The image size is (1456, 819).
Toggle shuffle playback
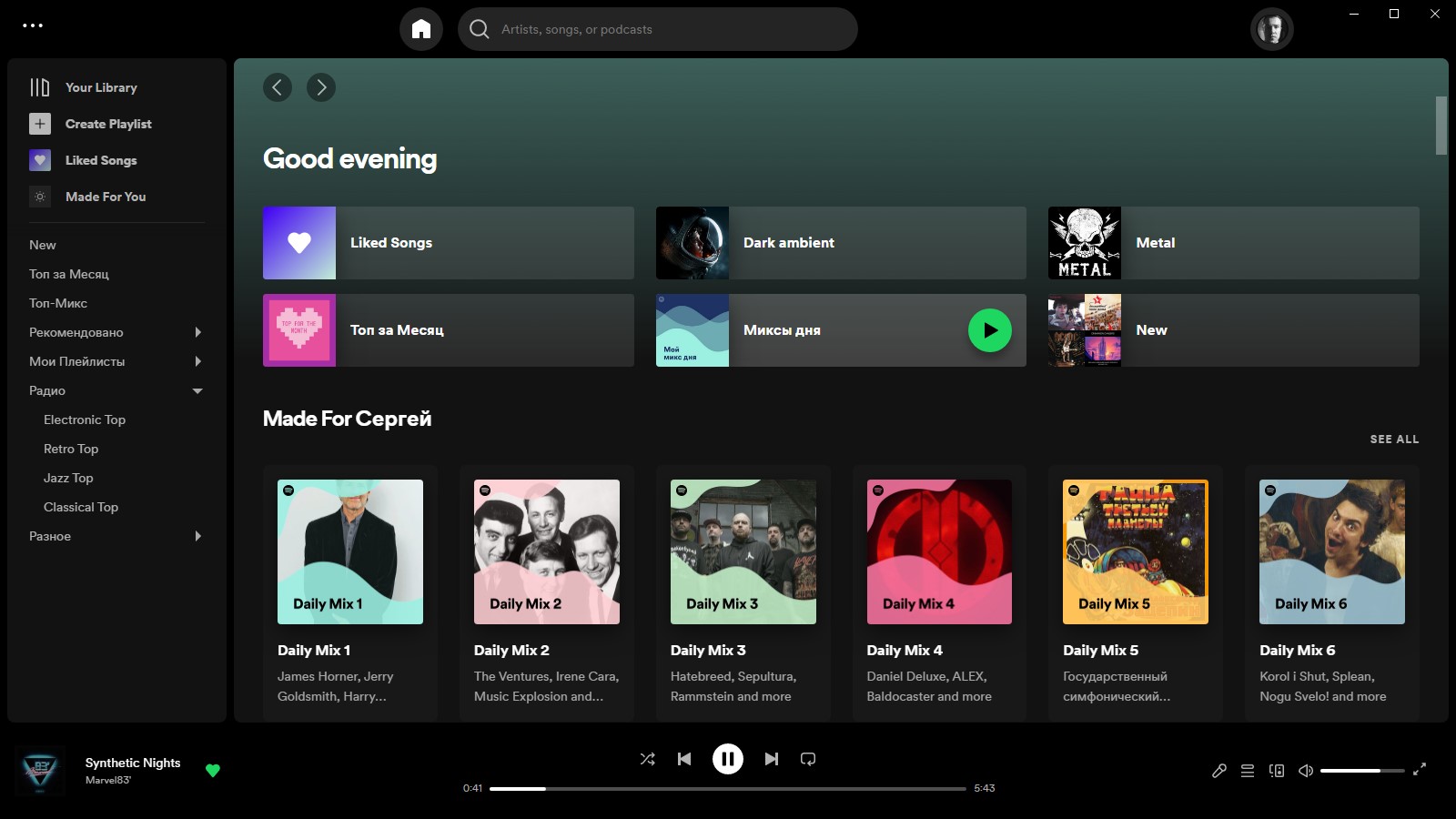pos(647,759)
